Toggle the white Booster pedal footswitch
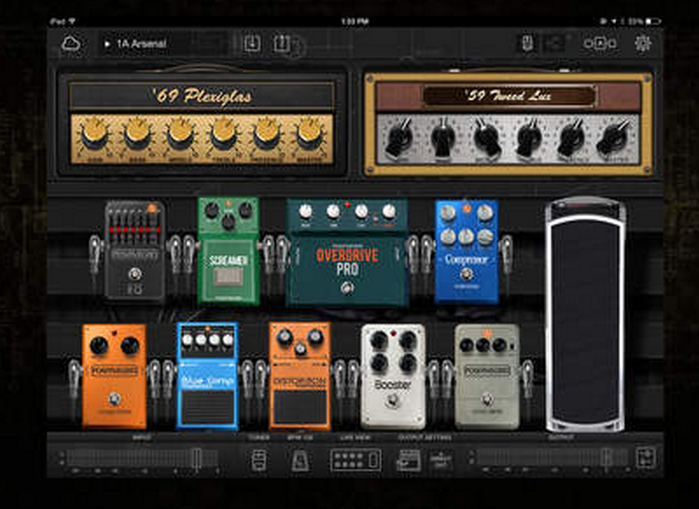 [x=392, y=402]
